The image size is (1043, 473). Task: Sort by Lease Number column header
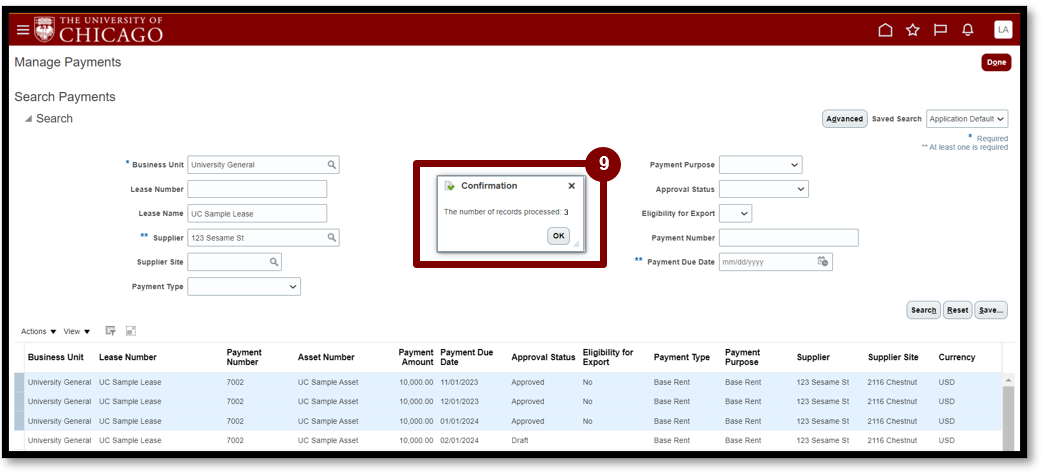128,357
